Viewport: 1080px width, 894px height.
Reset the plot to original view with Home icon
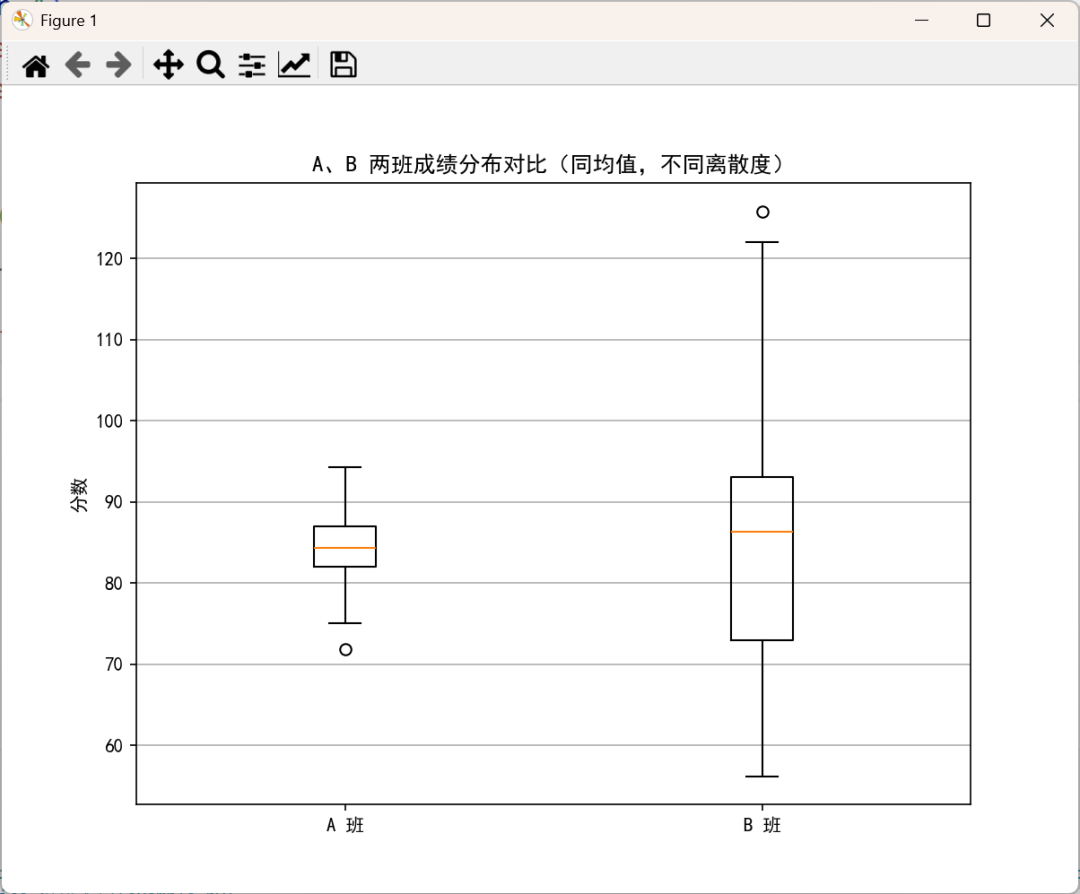coord(36,65)
